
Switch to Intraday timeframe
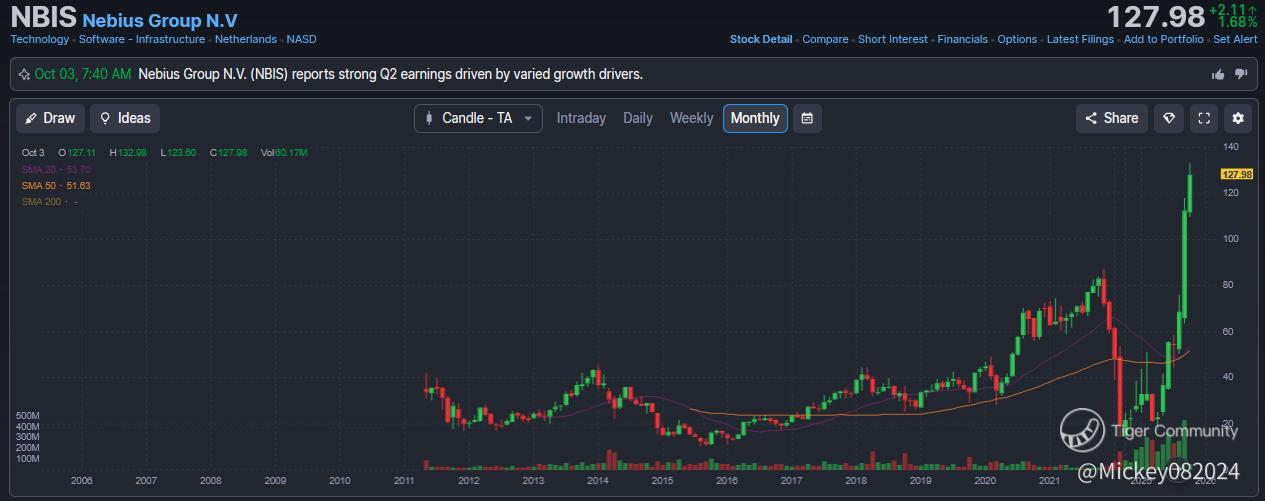pyautogui.click(x=581, y=118)
